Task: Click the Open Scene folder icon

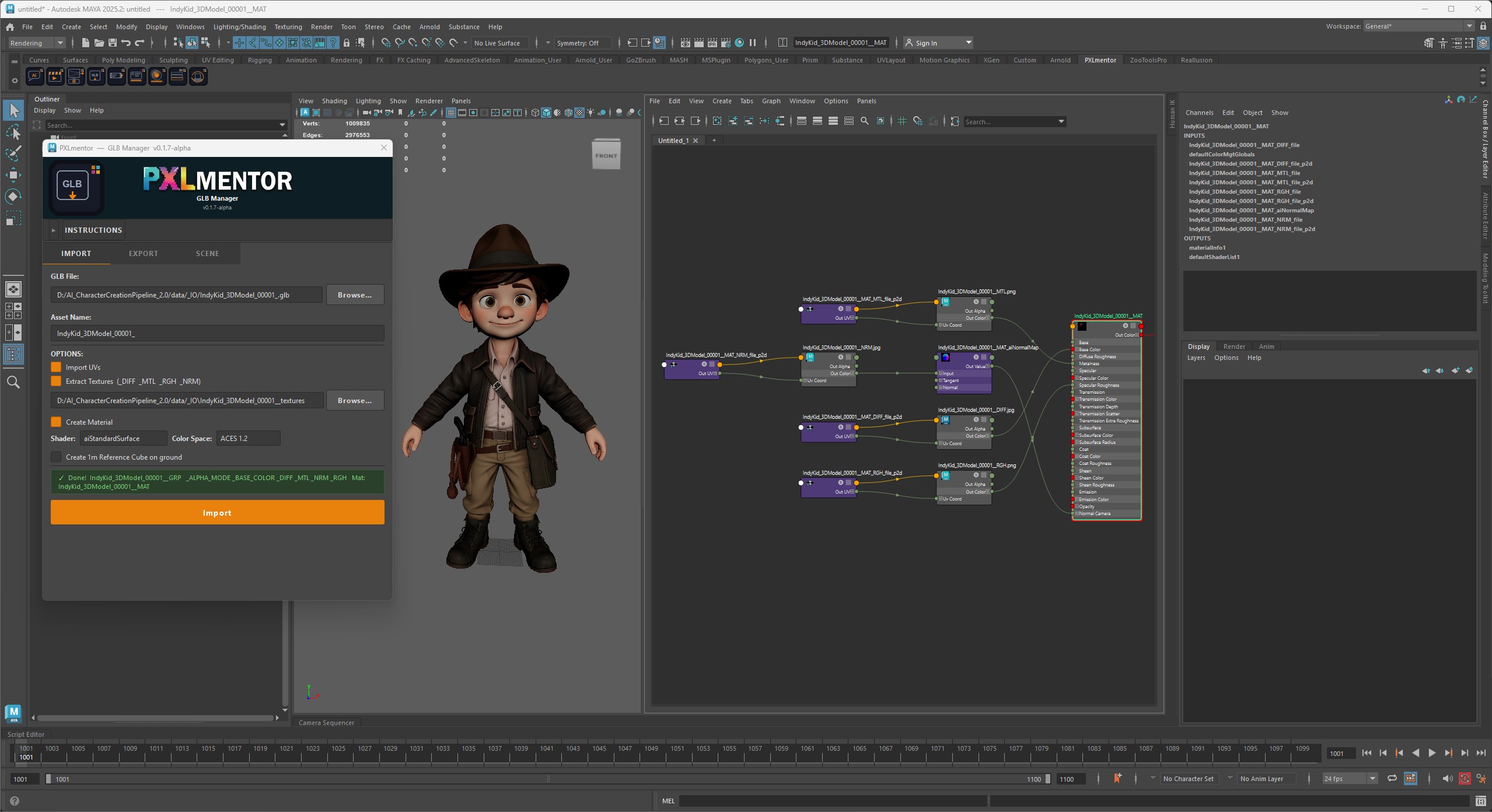Action: (x=99, y=43)
